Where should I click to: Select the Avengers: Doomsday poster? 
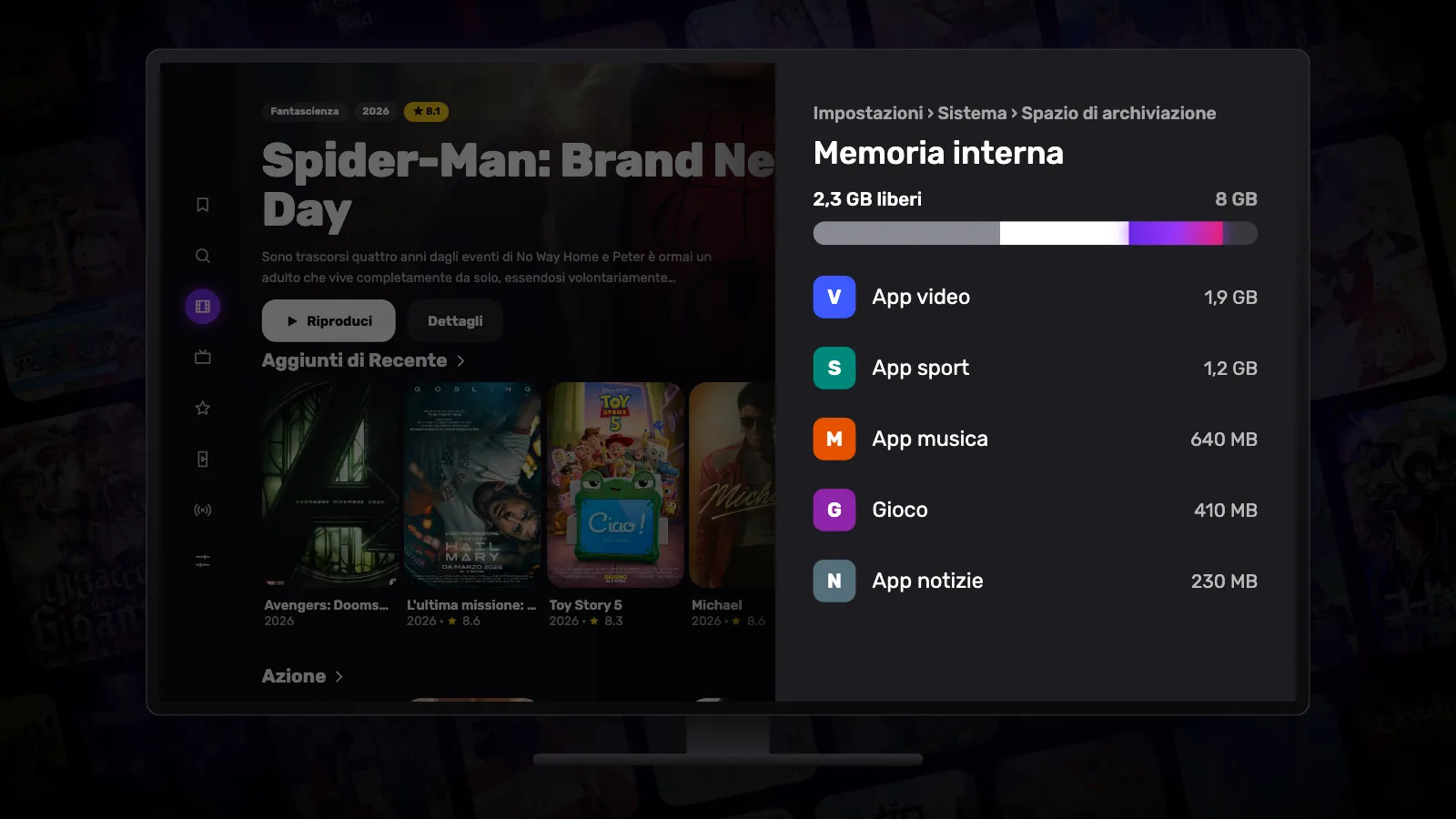coord(330,484)
